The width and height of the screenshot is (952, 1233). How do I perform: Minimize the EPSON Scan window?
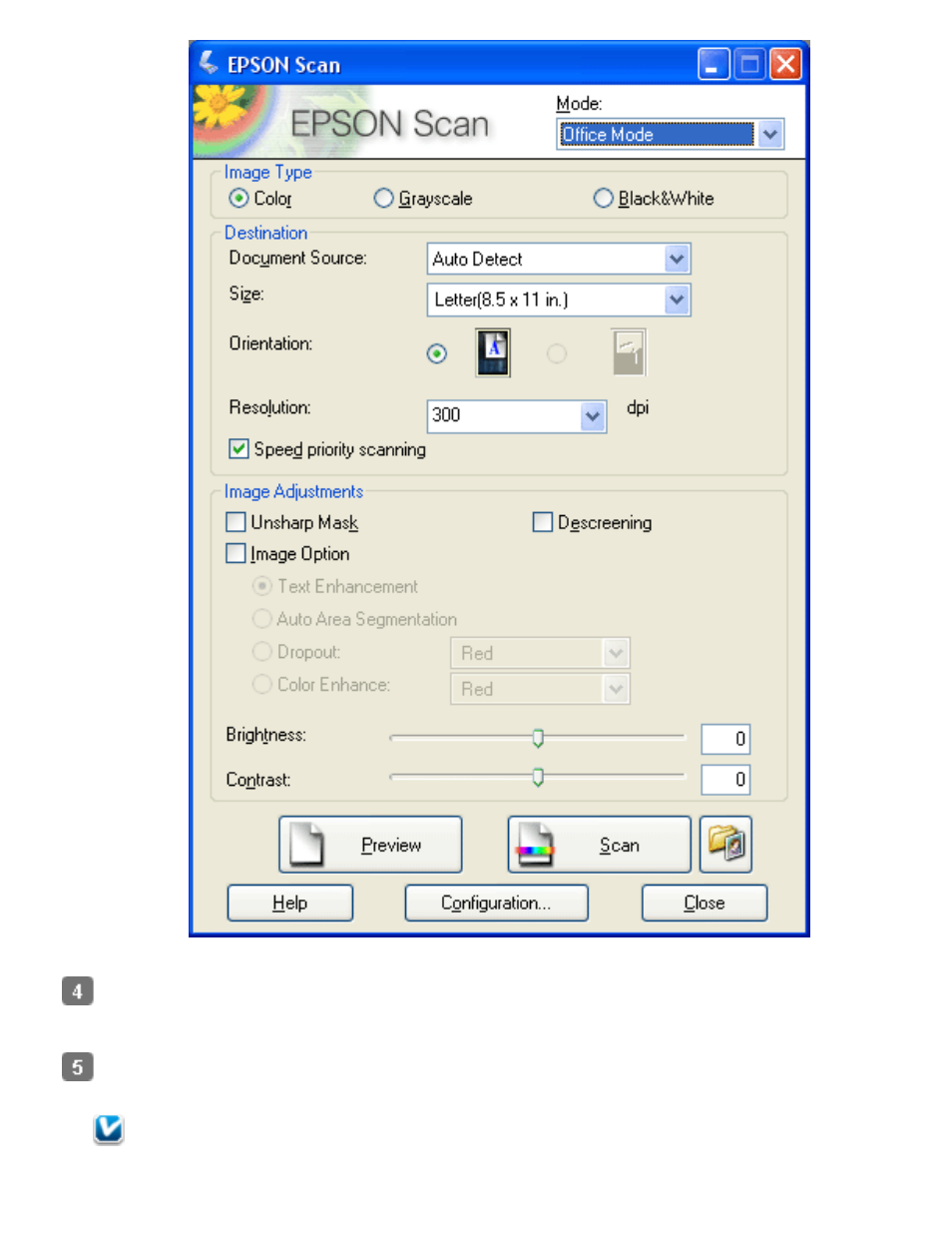pos(714,64)
